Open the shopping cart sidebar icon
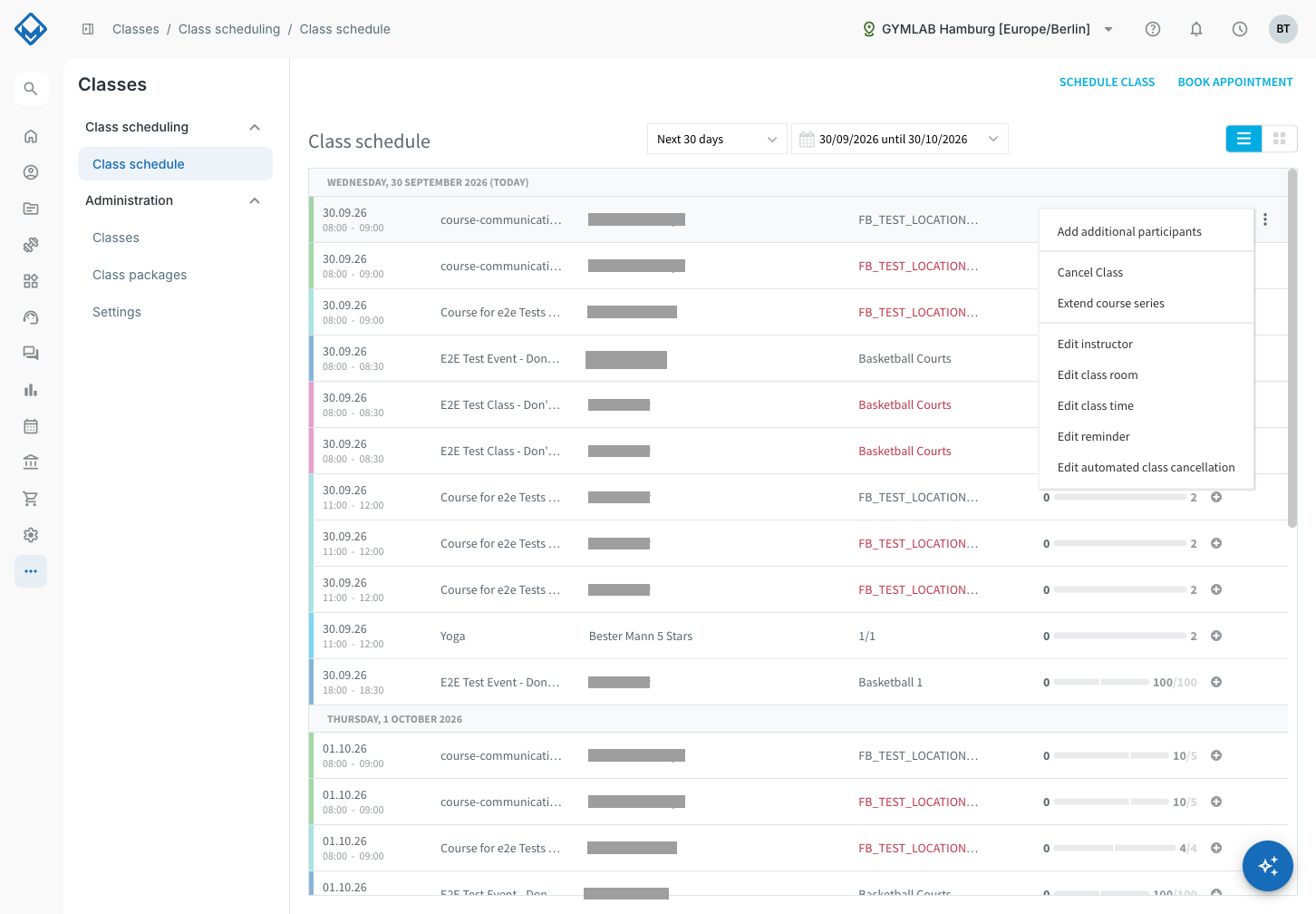 31,499
